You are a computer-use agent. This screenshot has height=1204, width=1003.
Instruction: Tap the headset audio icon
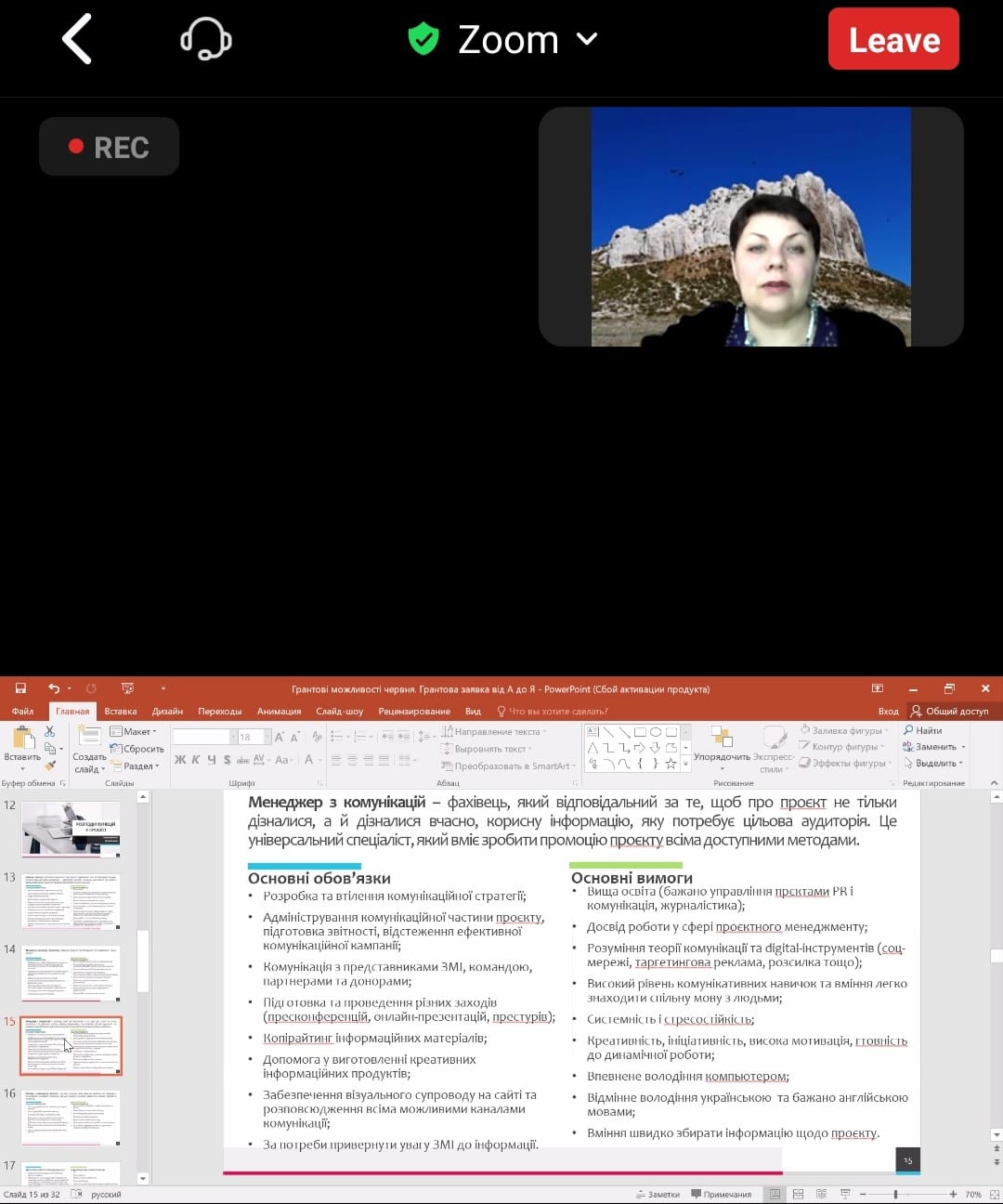pos(205,39)
